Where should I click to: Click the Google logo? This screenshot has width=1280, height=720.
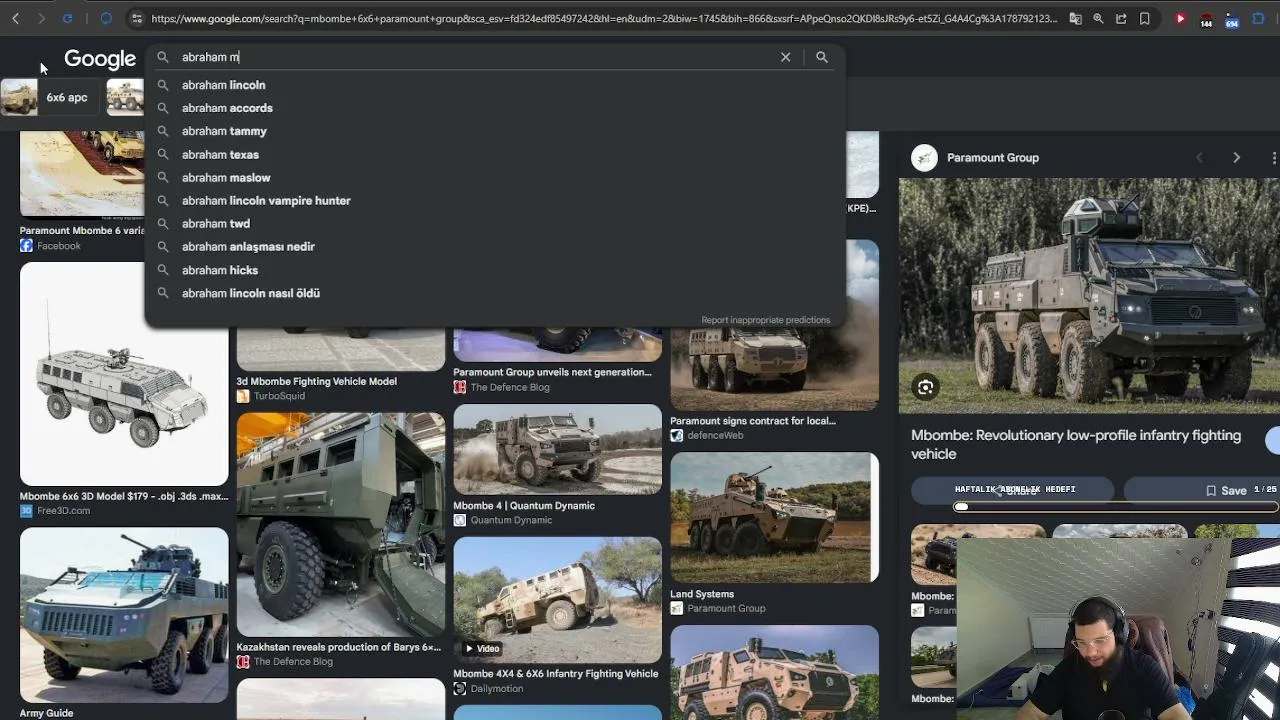click(100, 59)
